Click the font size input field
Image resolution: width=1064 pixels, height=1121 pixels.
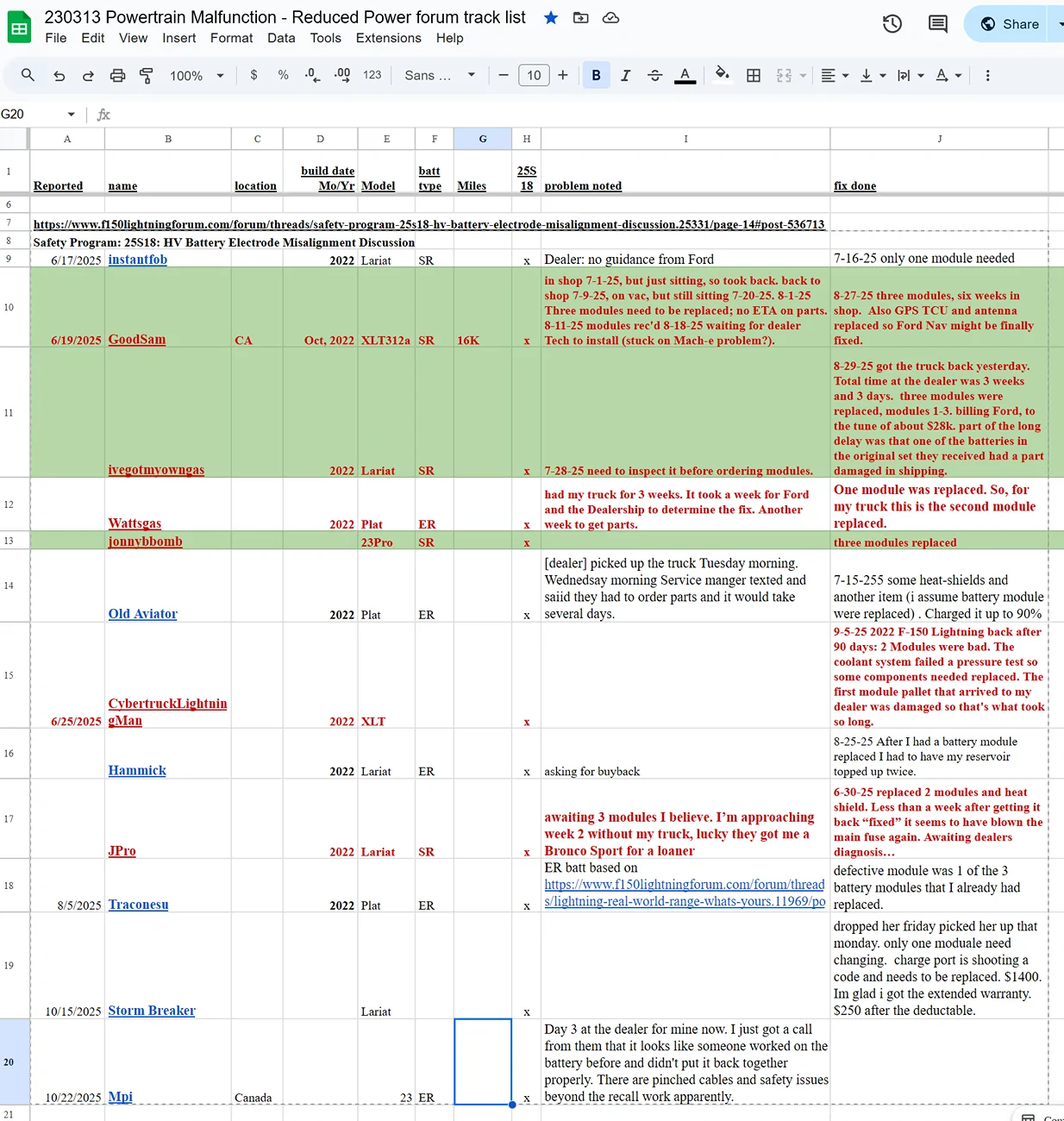[x=534, y=76]
